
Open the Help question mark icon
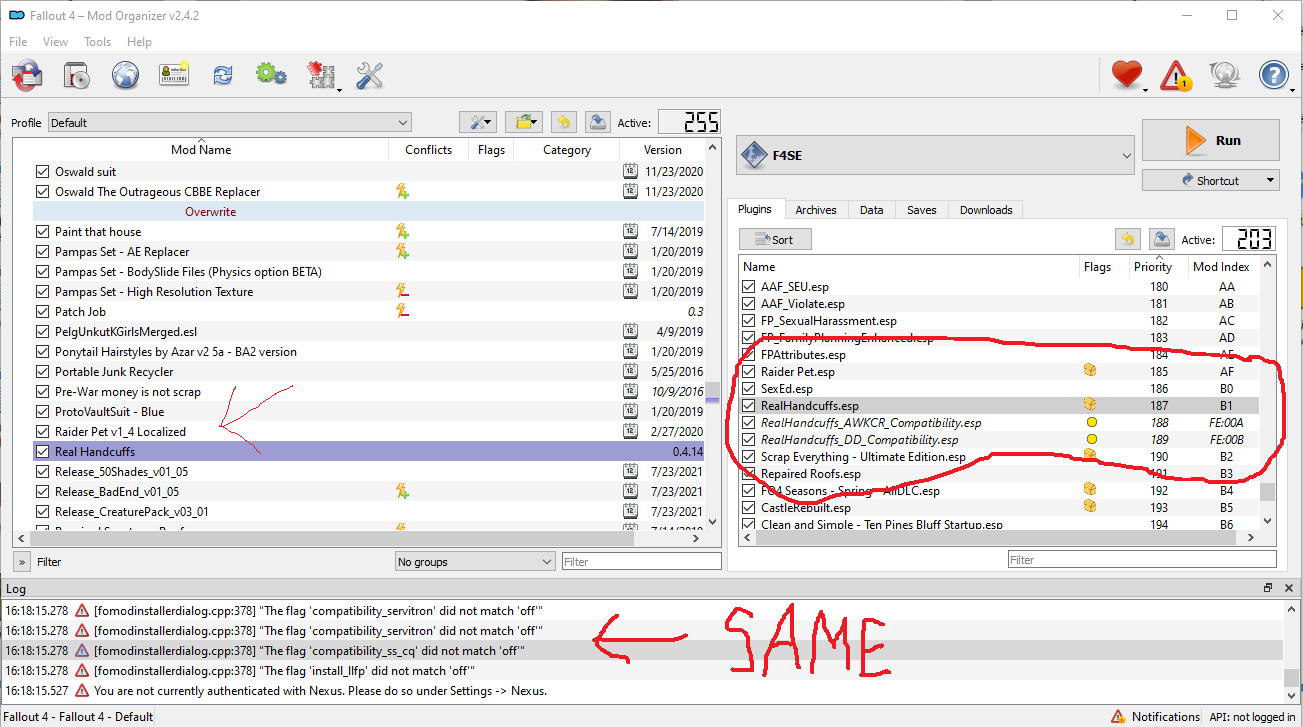1274,75
